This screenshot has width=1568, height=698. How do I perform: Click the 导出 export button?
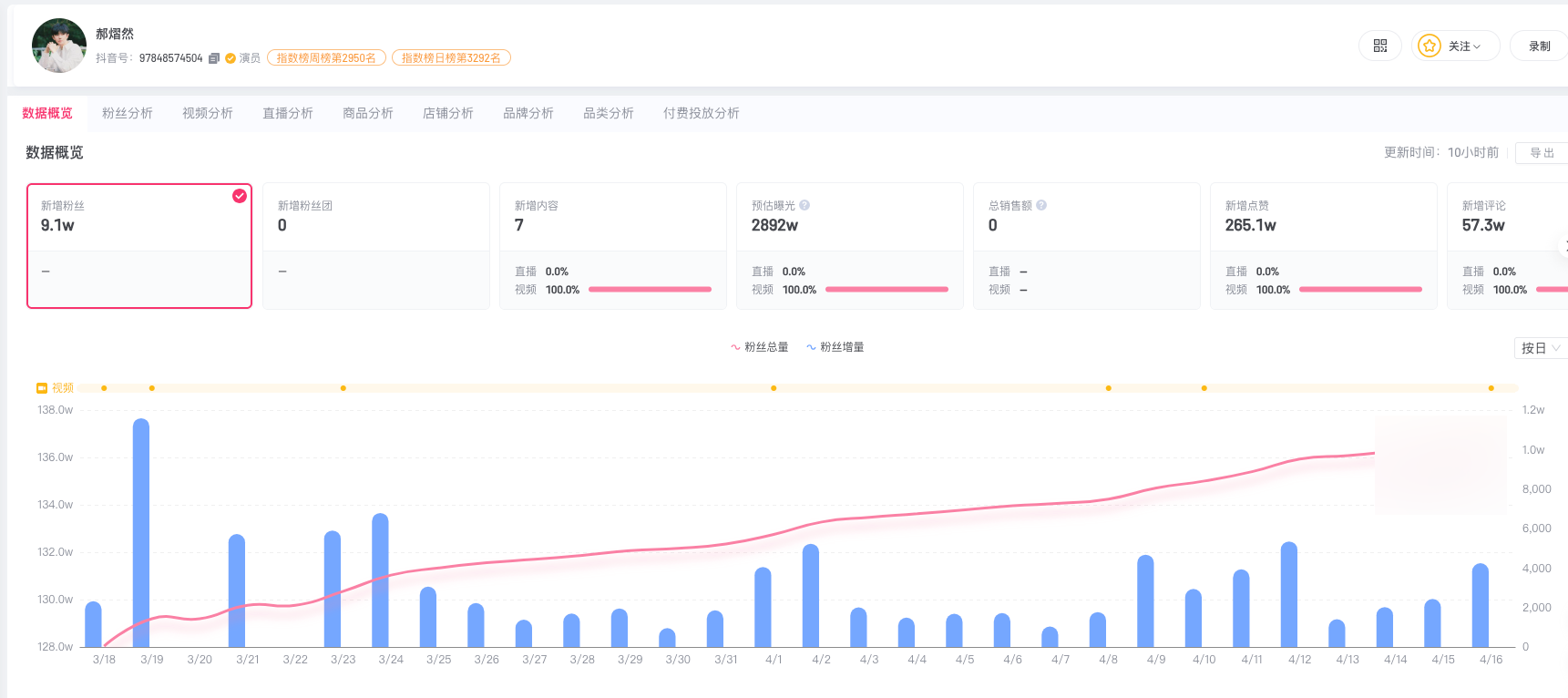pos(1542,153)
